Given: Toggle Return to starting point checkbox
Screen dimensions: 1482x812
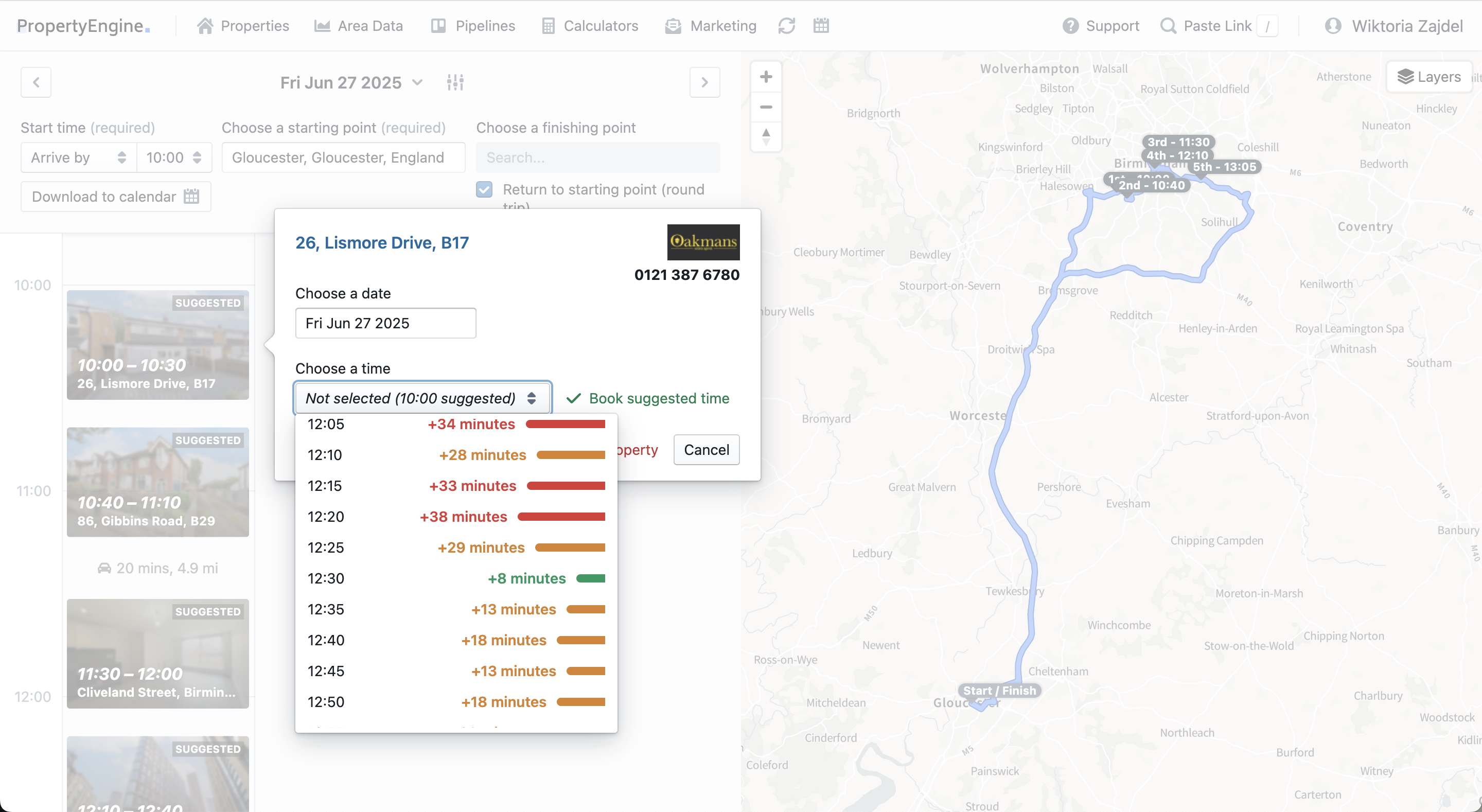Looking at the screenshot, I should (484, 189).
